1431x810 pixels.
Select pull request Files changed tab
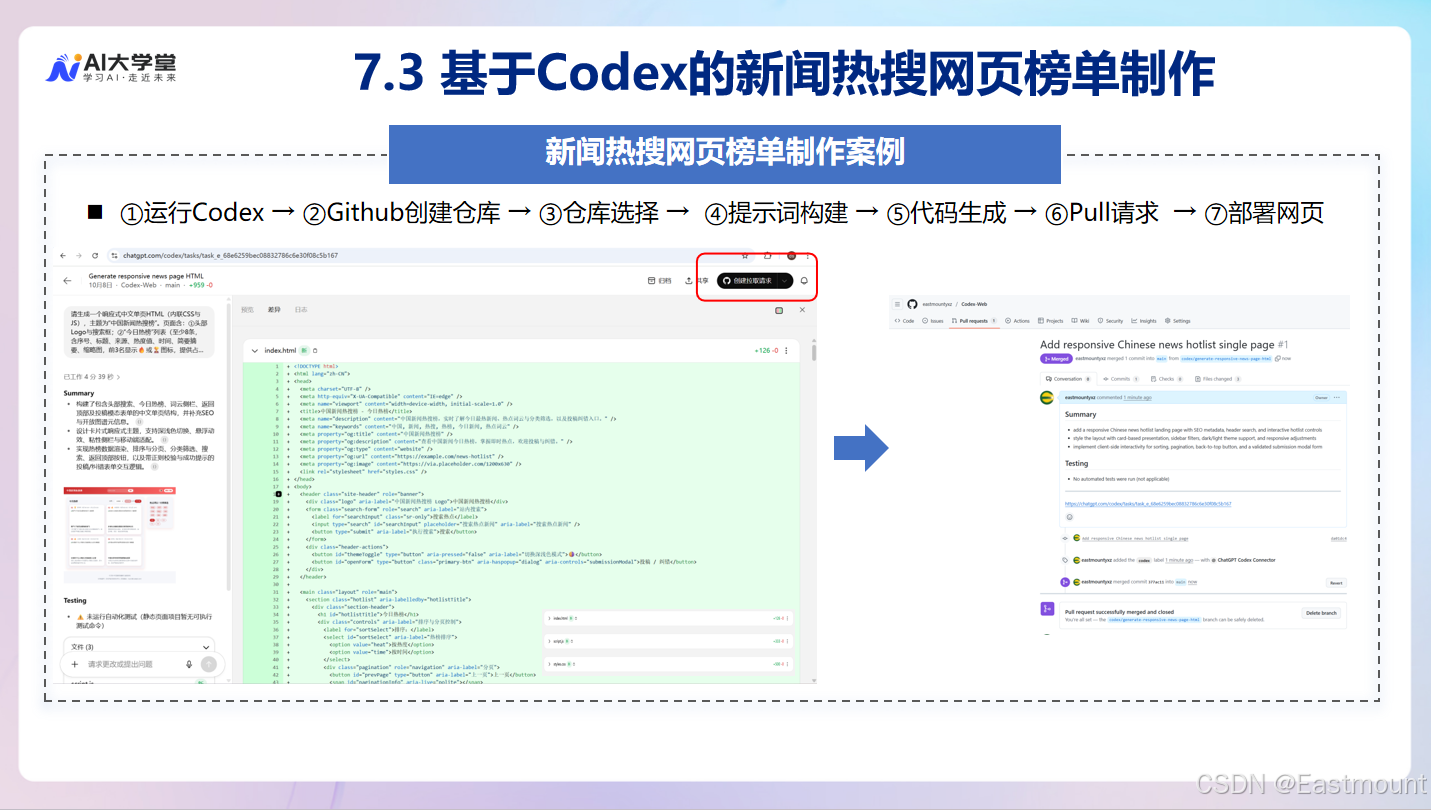click(1218, 379)
